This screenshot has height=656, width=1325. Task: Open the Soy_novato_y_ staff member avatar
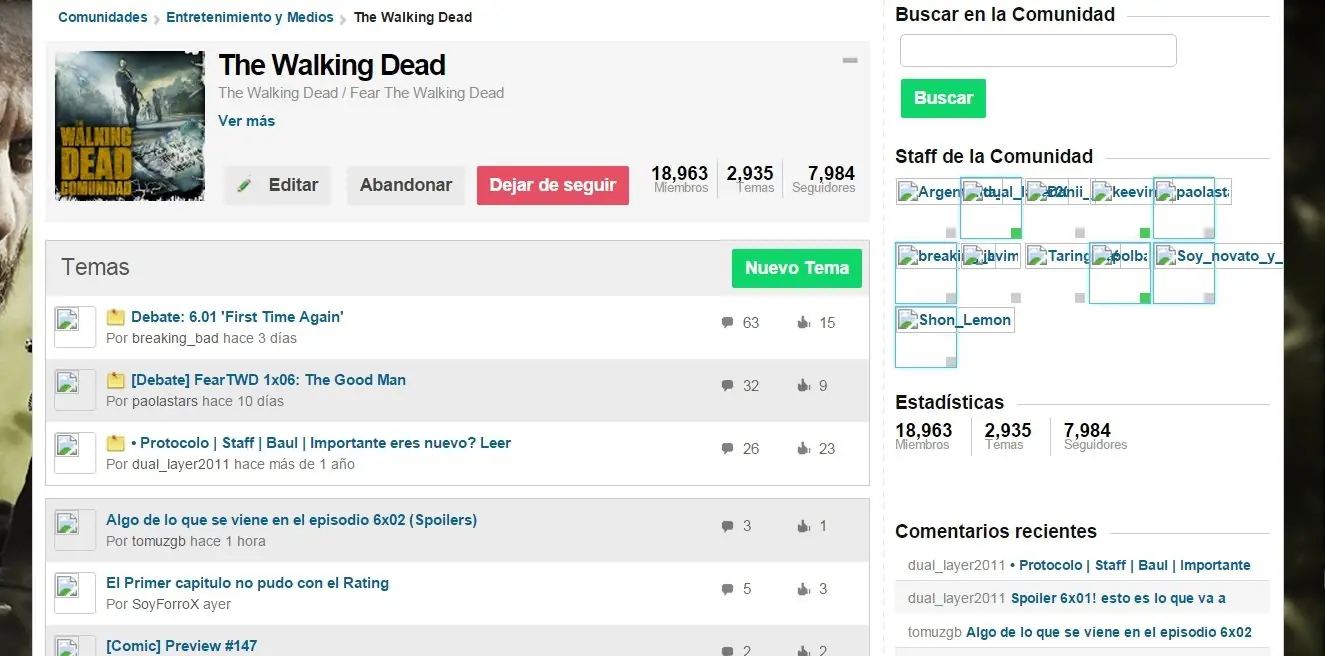[x=1184, y=273]
